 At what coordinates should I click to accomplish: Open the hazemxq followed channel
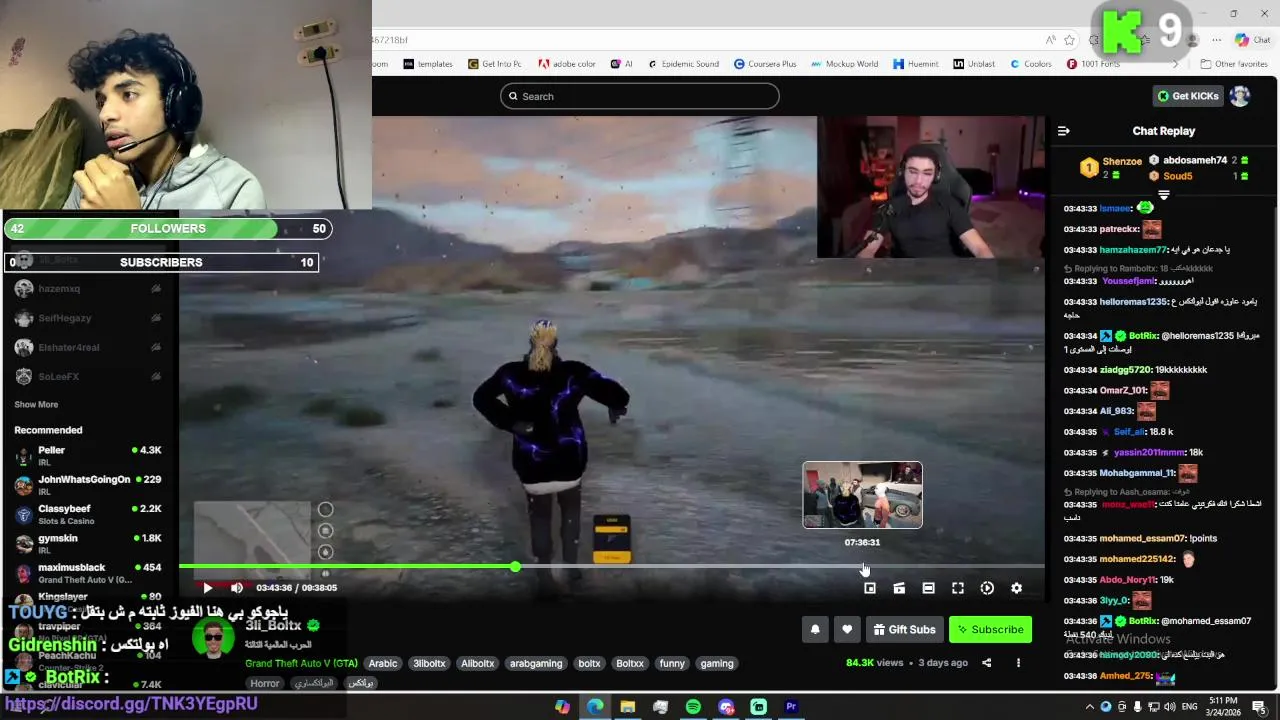tap(88, 289)
